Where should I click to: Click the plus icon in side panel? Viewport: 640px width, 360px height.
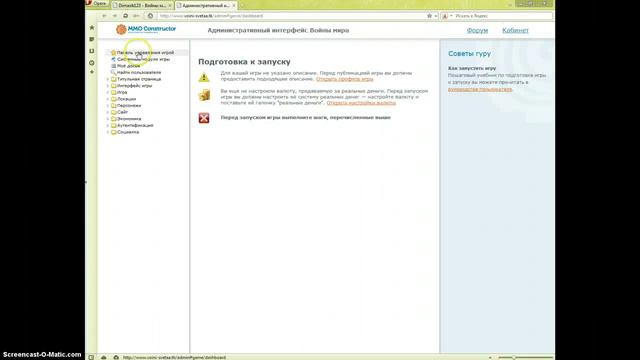point(92,72)
